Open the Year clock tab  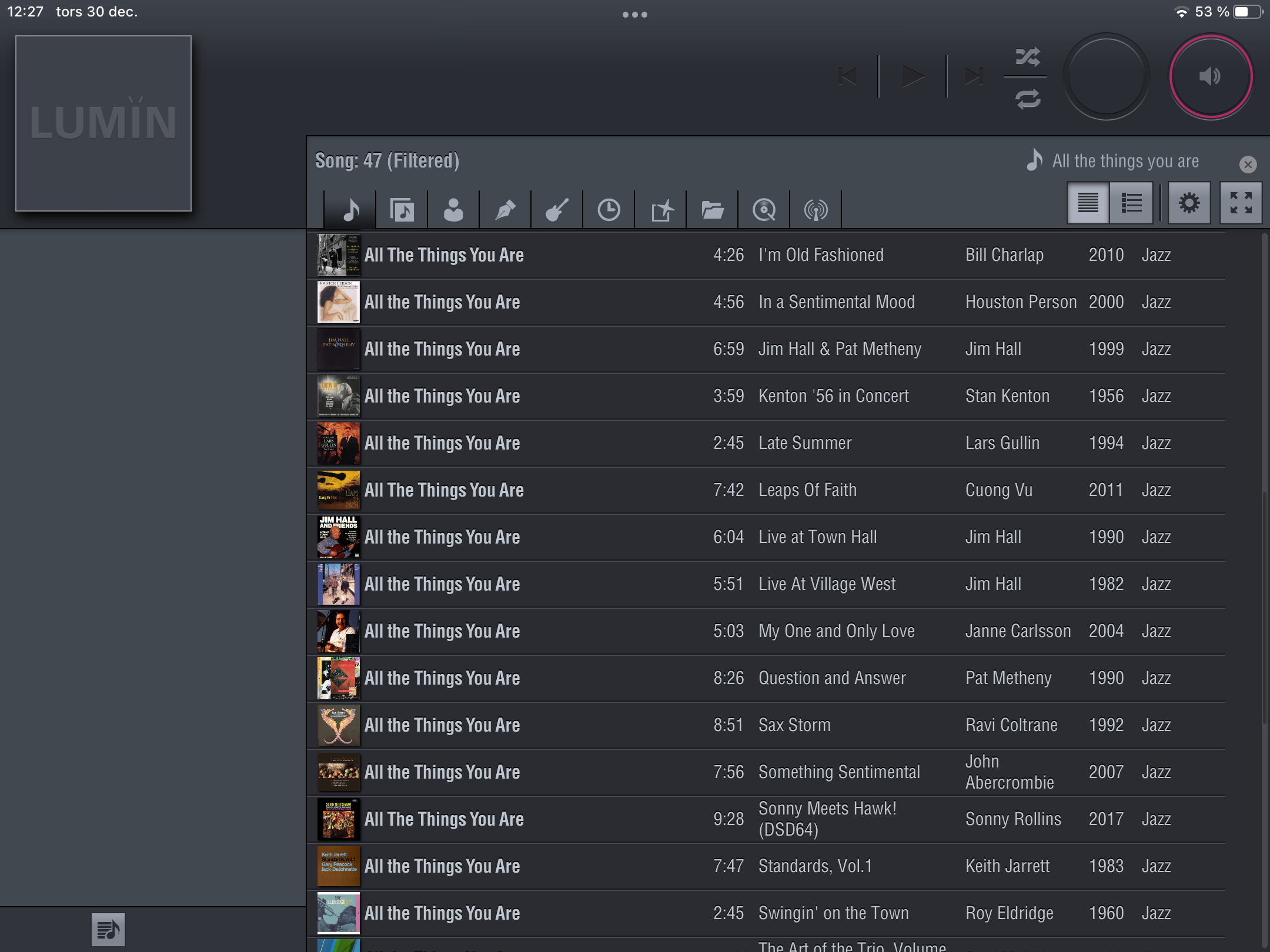pyautogui.click(x=609, y=210)
